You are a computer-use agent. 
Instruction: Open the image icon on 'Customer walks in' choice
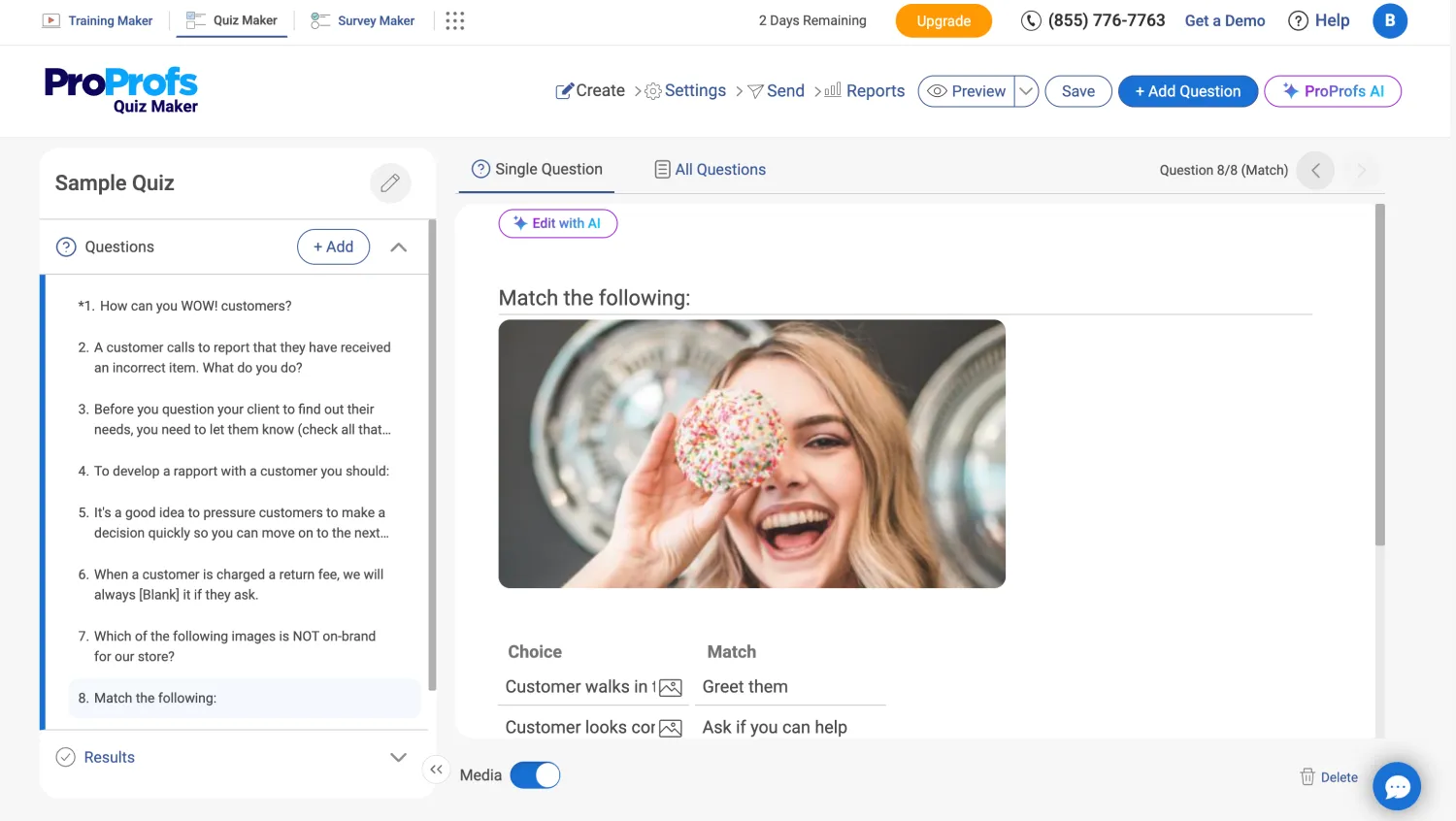click(670, 686)
